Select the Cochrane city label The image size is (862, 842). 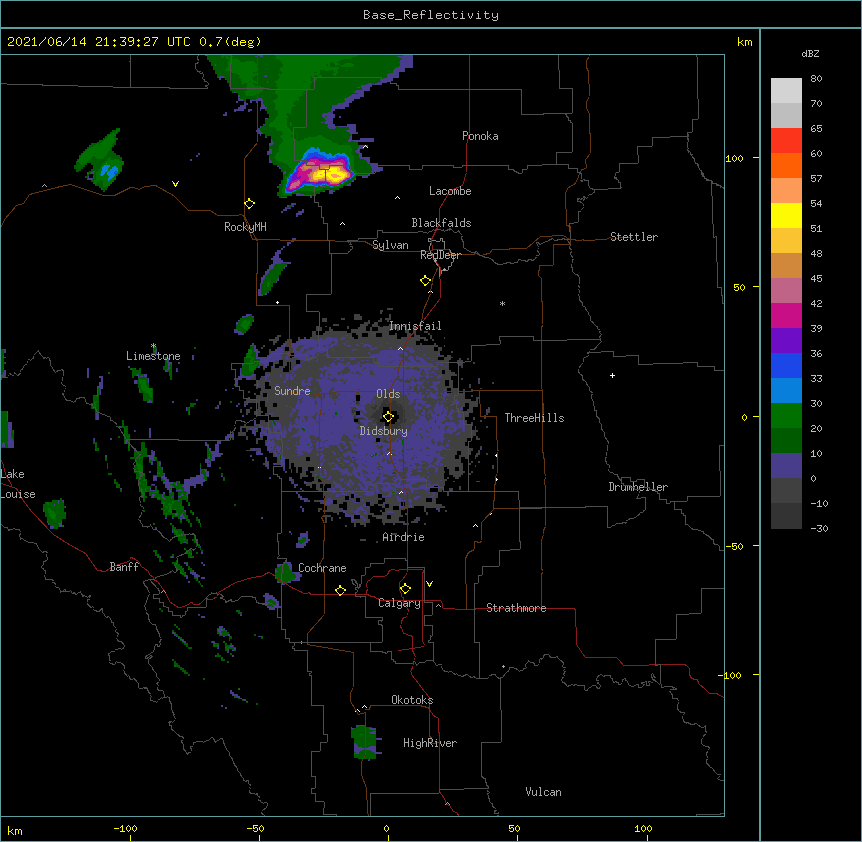[322, 568]
